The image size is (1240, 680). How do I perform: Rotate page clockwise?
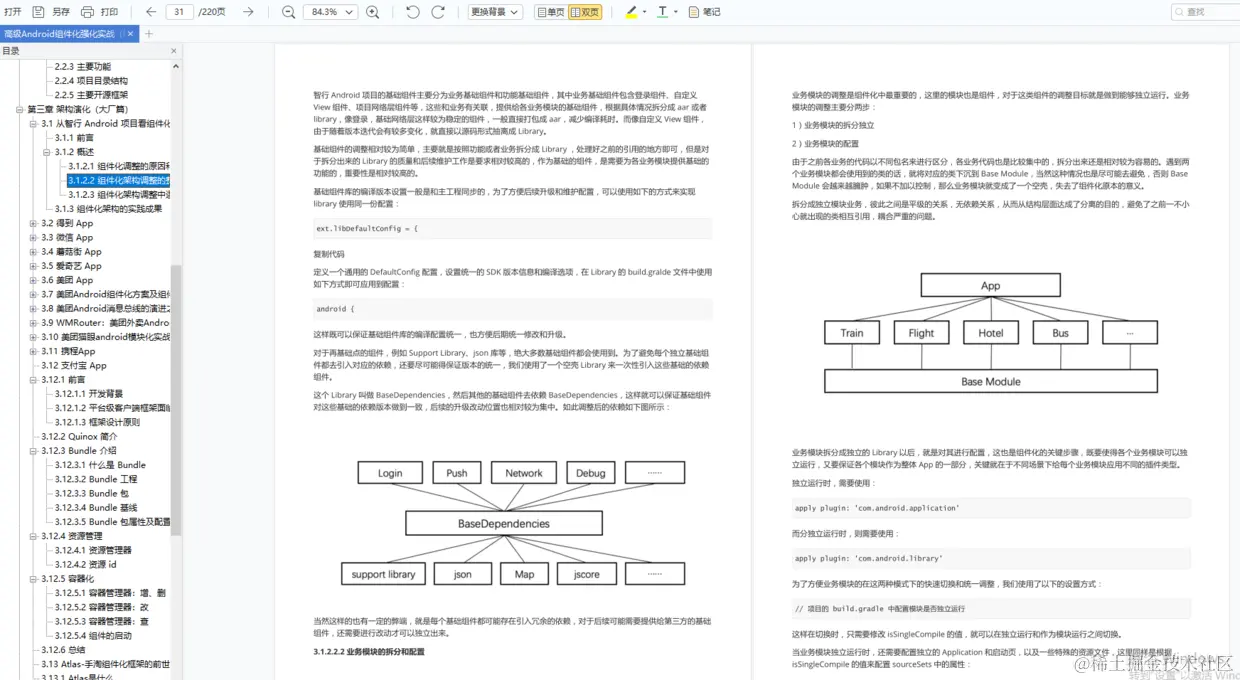click(x=438, y=12)
